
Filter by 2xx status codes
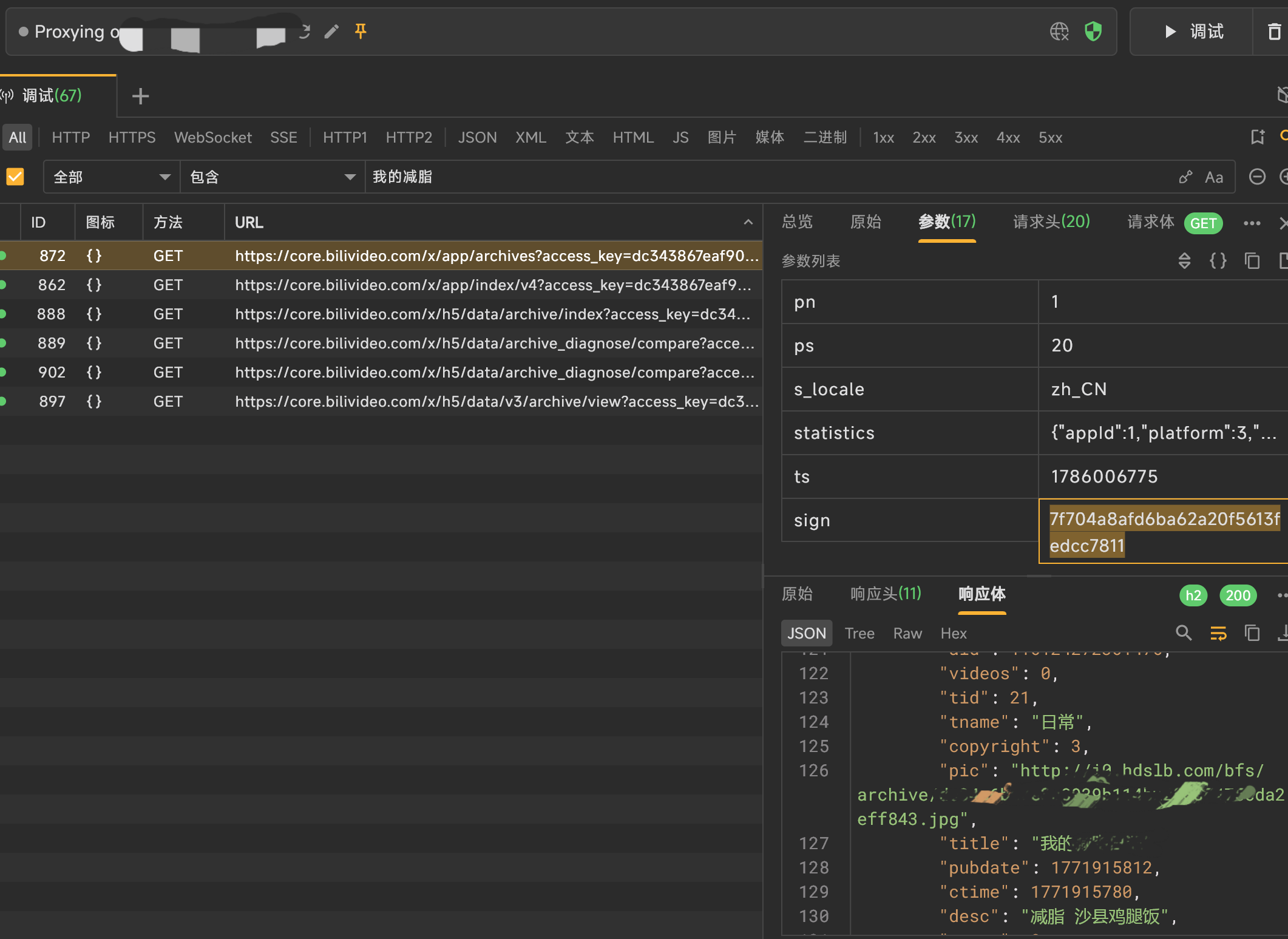924,137
